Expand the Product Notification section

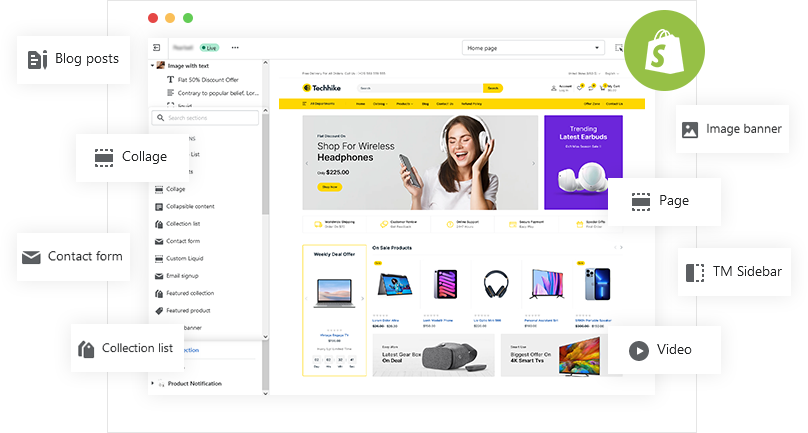click(x=153, y=383)
